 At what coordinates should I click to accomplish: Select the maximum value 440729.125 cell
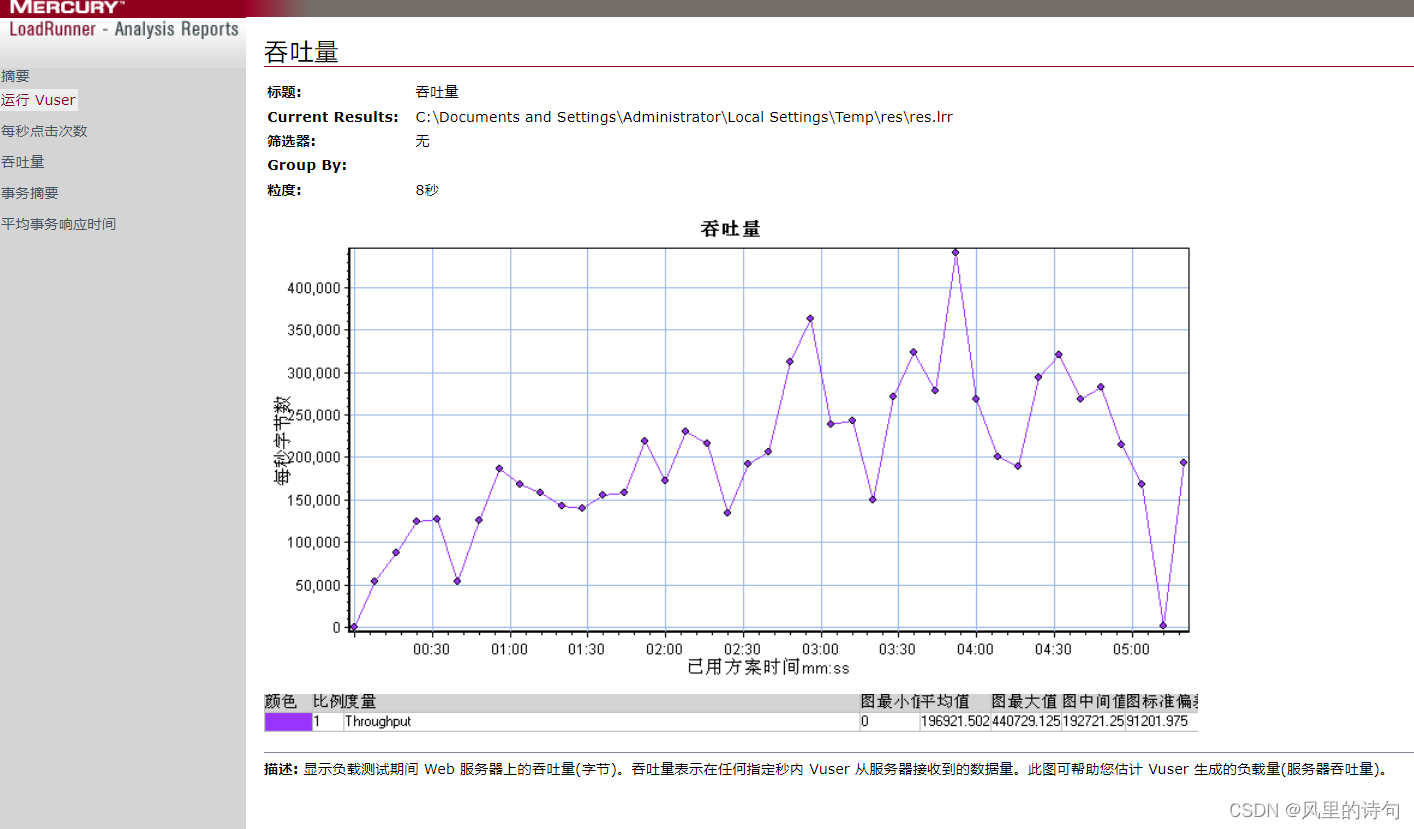coord(1025,722)
